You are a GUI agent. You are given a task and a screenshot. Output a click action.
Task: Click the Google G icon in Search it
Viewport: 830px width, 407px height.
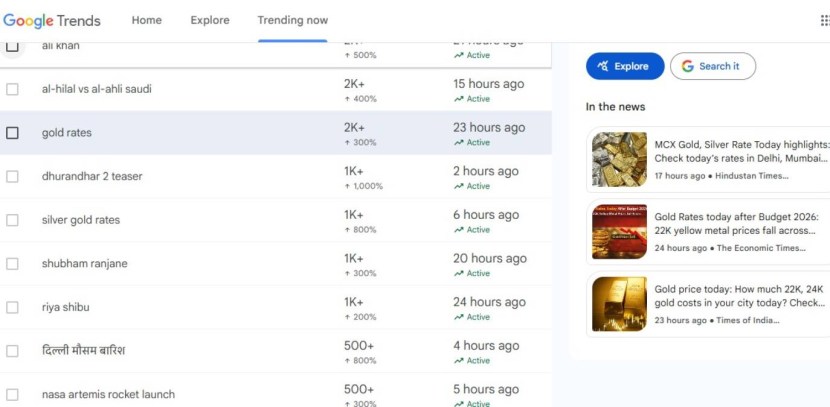[687, 67]
